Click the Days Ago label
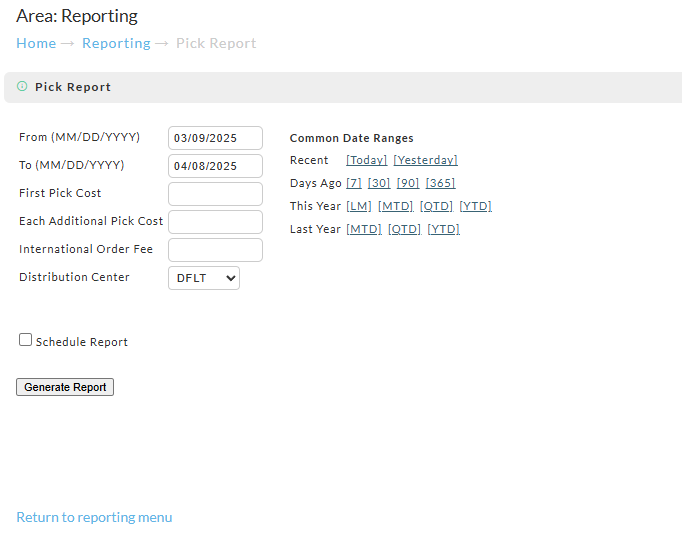Screen dimensions: 682x536 coord(316,183)
